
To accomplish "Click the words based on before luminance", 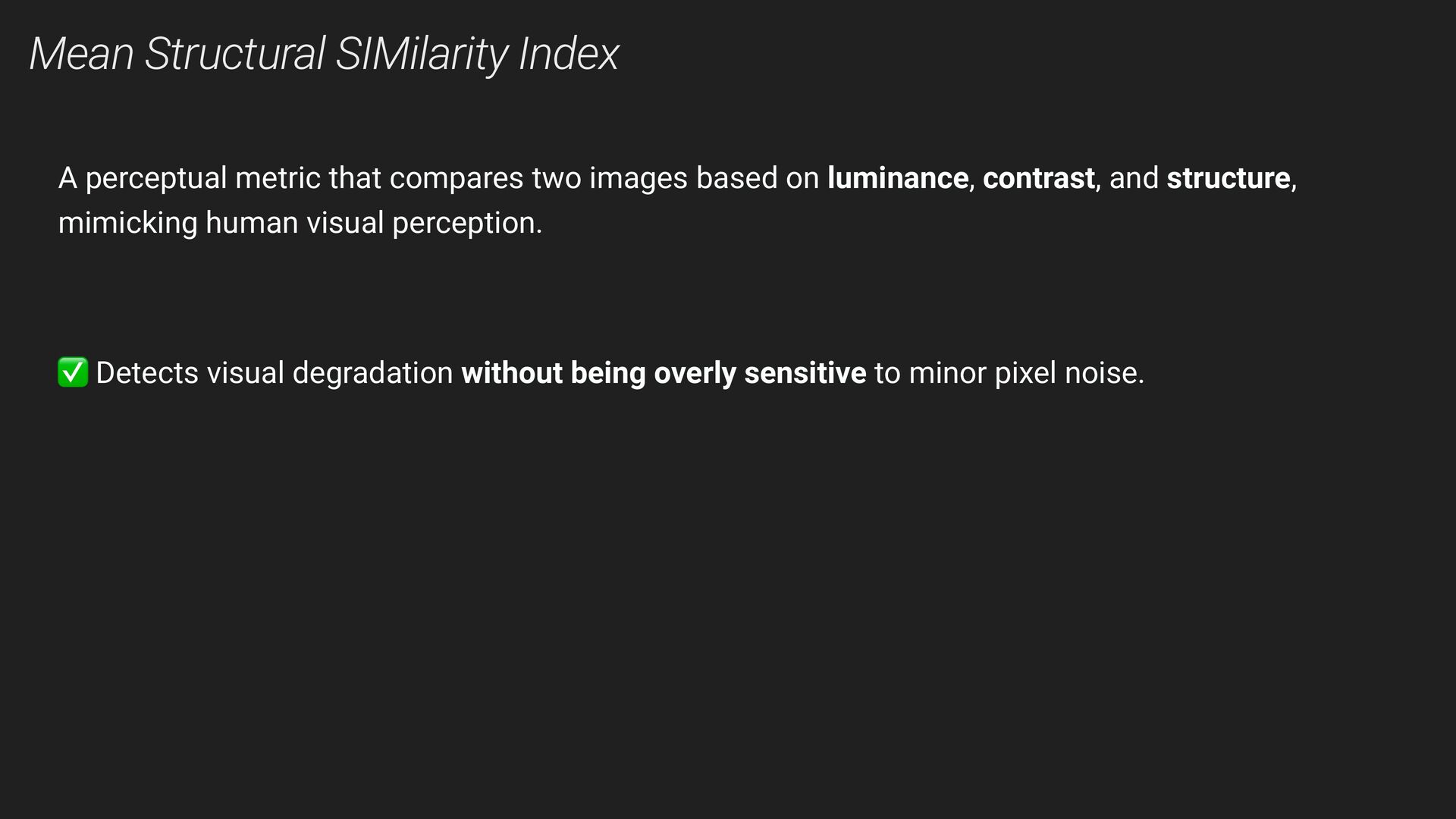I will click(758, 178).
